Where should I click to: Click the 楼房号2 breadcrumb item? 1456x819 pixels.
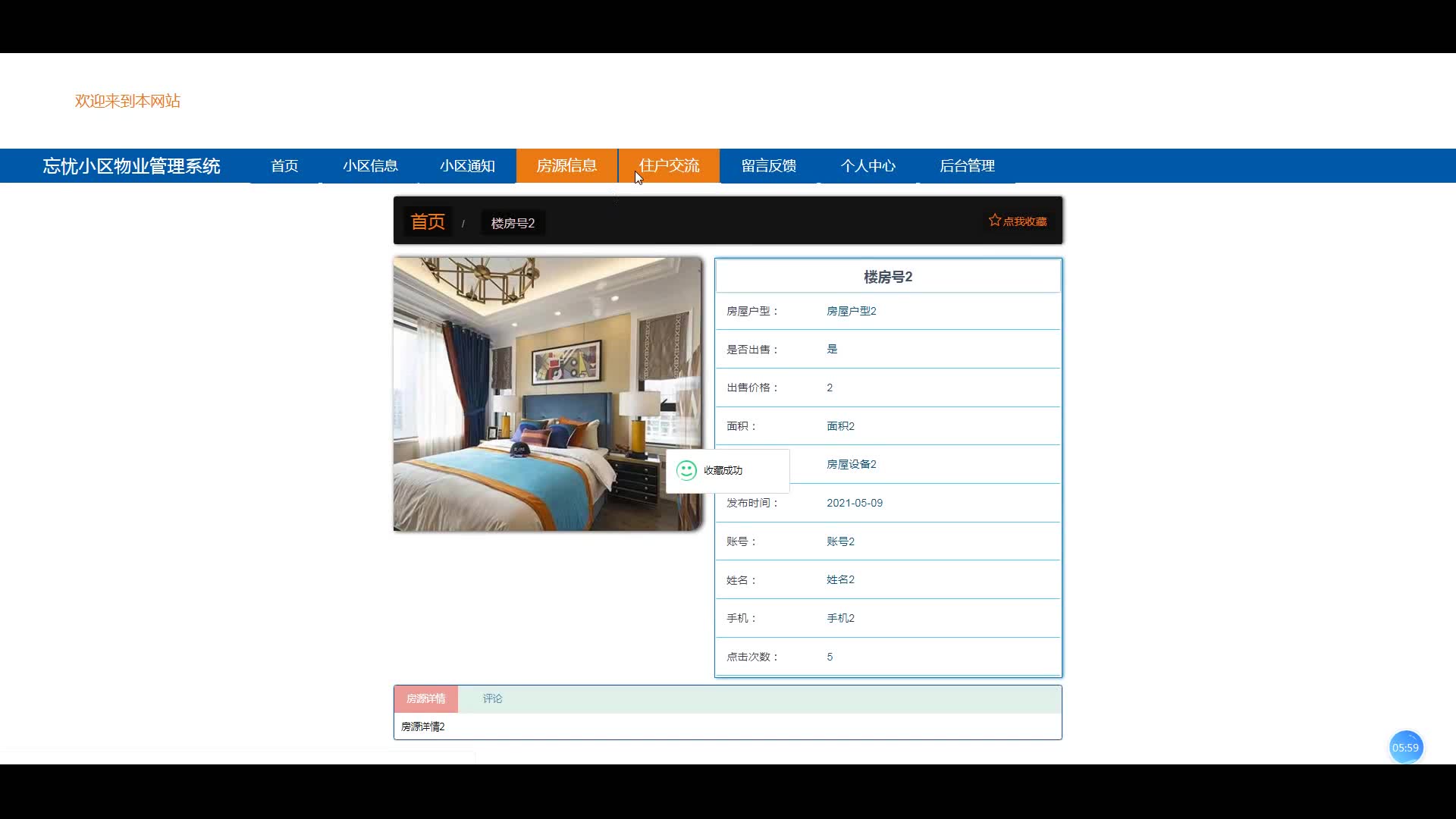(x=513, y=223)
